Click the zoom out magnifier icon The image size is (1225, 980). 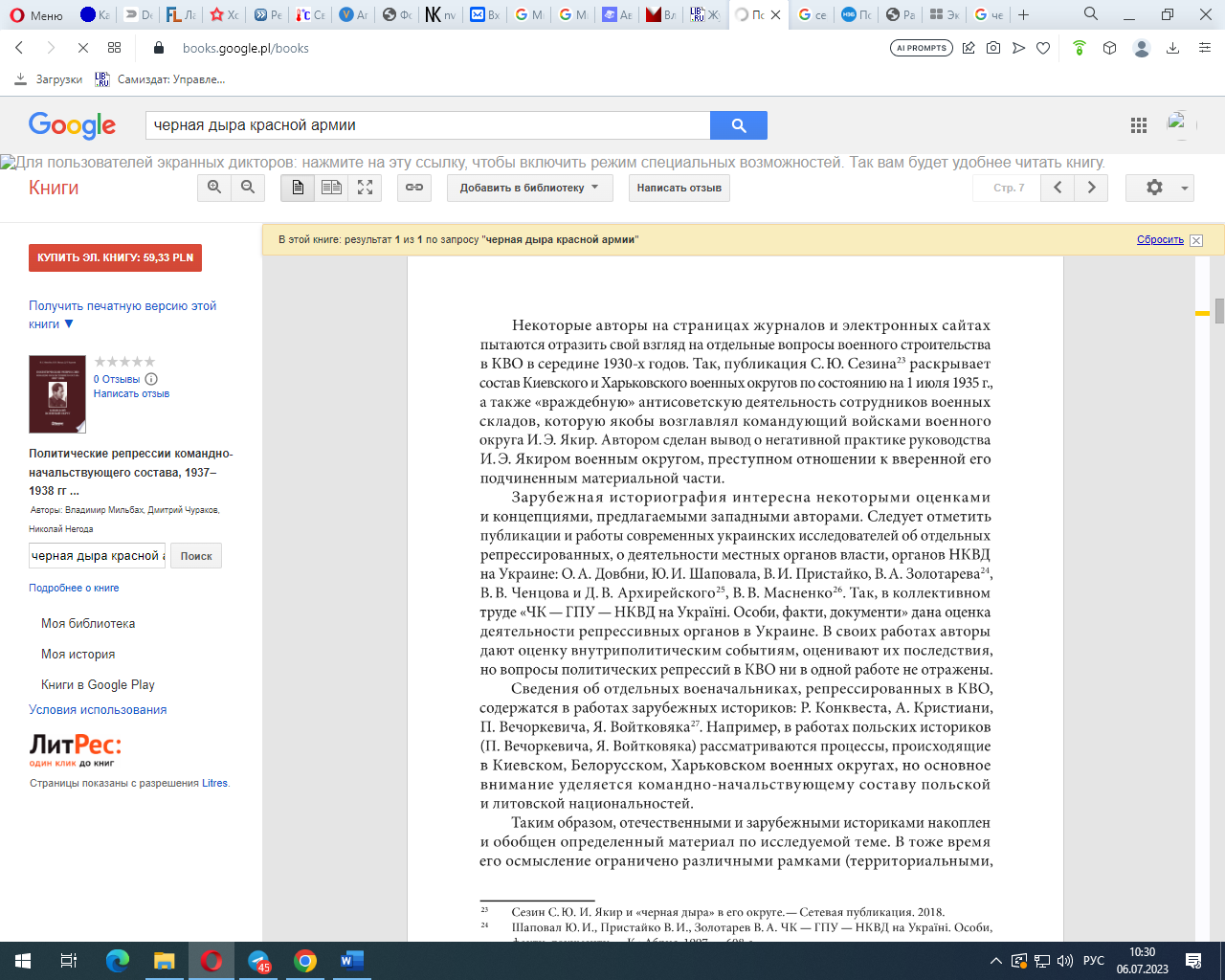tap(248, 188)
